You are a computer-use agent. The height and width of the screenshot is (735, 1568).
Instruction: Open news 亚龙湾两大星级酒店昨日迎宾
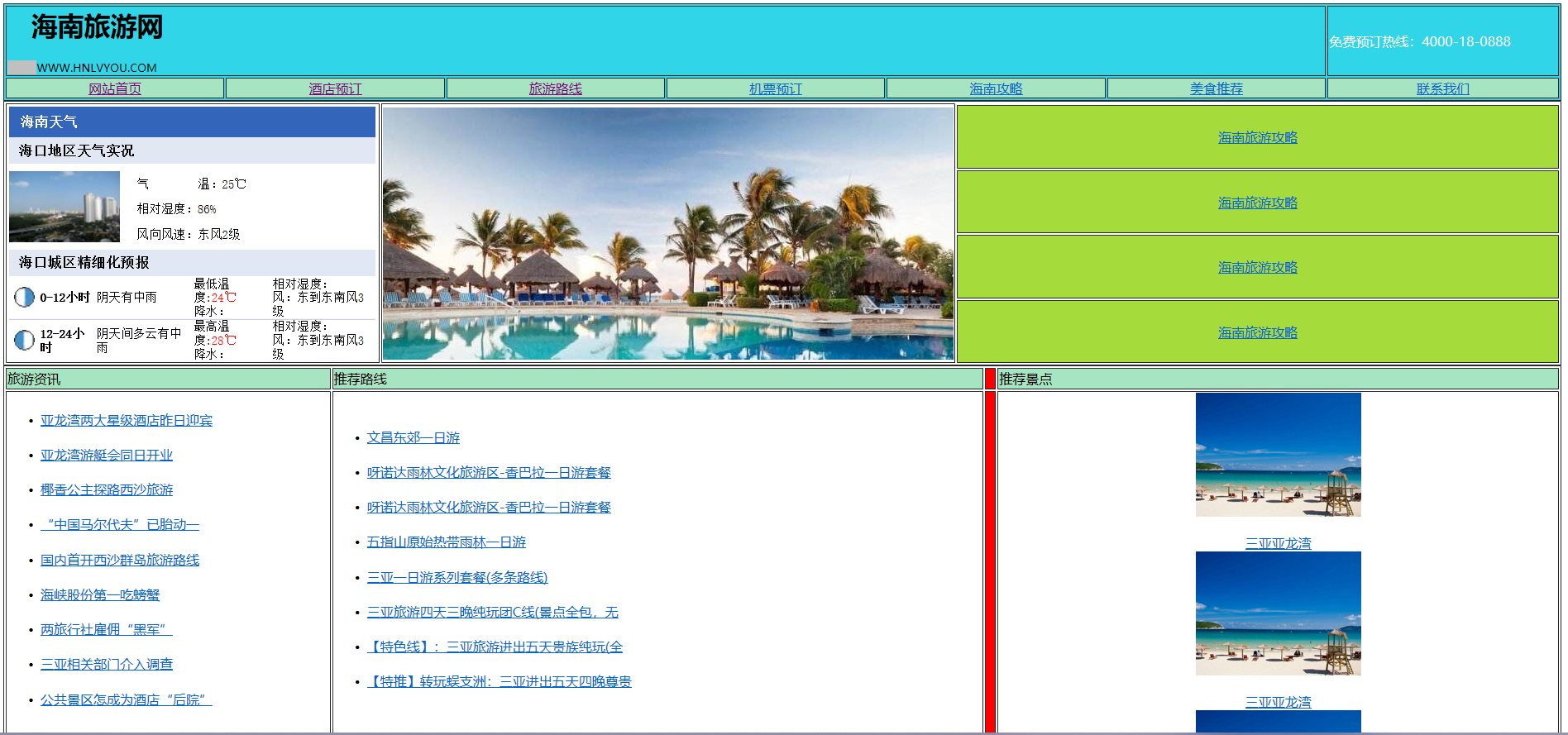(127, 420)
